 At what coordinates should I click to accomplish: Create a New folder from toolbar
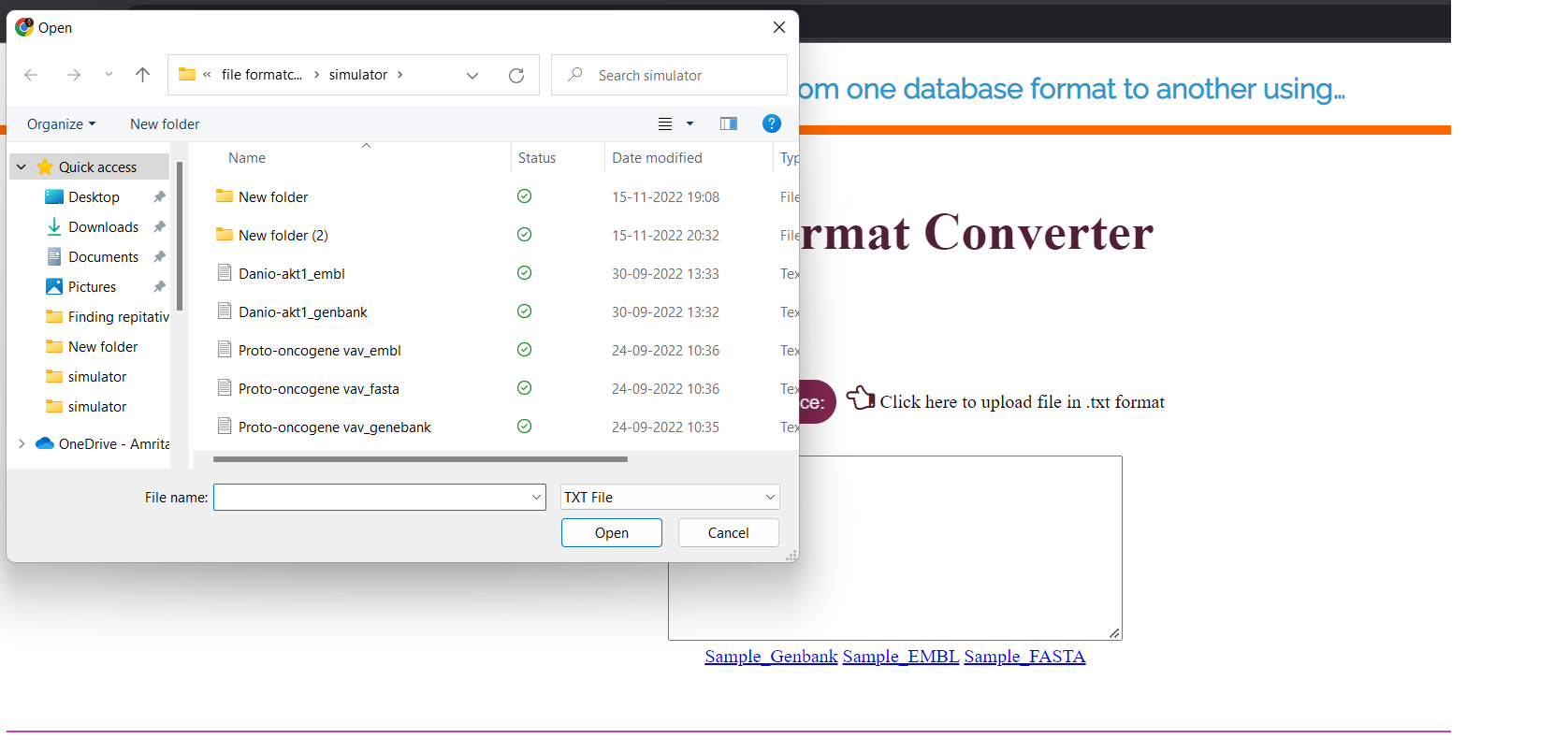(x=165, y=123)
